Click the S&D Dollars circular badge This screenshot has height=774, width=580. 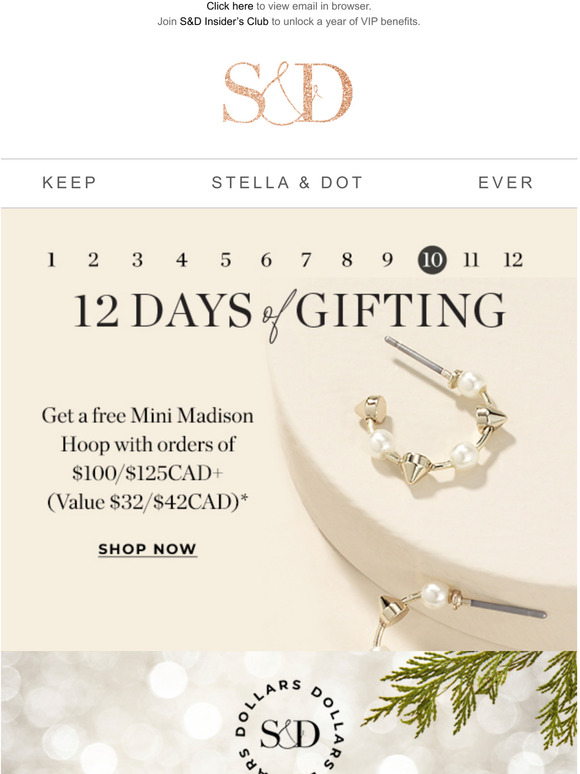(289, 727)
